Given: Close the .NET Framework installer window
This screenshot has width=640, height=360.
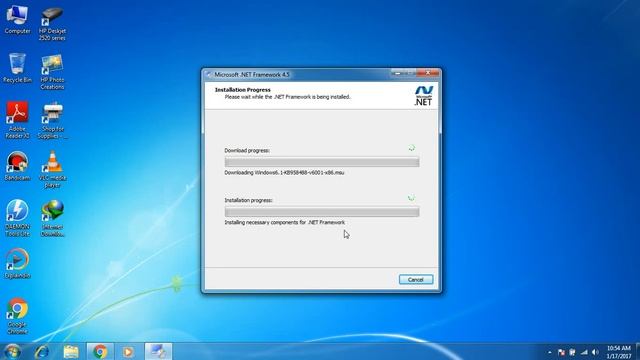Looking at the screenshot, I should coord(428,73).
